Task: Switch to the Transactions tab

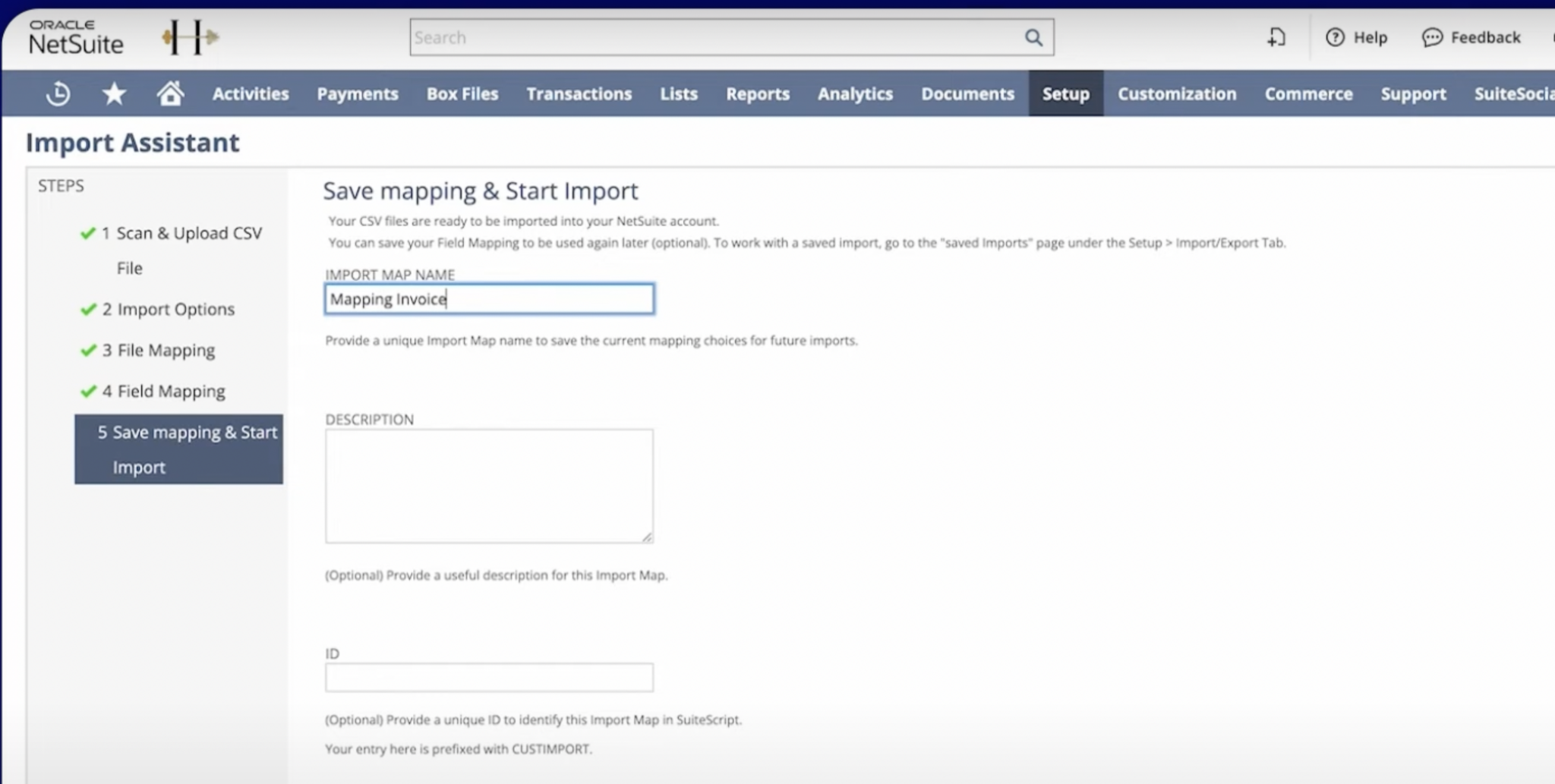Action: click(579, 93)
